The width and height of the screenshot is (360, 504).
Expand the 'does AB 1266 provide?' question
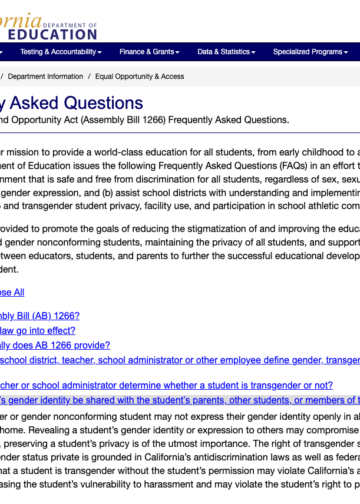55,345
